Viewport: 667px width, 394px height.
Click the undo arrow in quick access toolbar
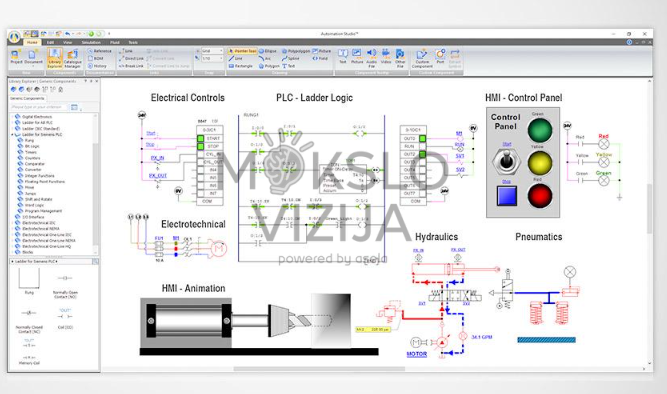[67, 34]
